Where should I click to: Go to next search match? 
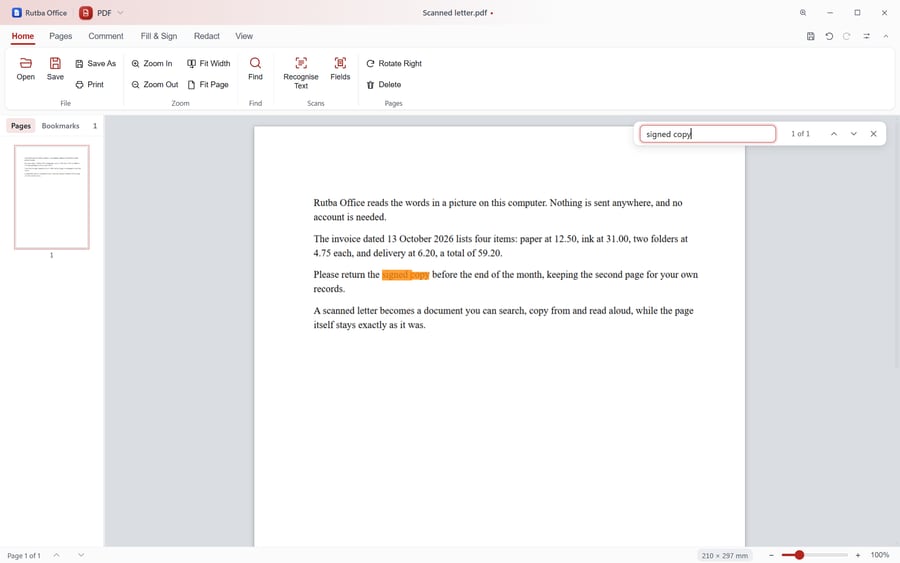(x=854, y=134)
